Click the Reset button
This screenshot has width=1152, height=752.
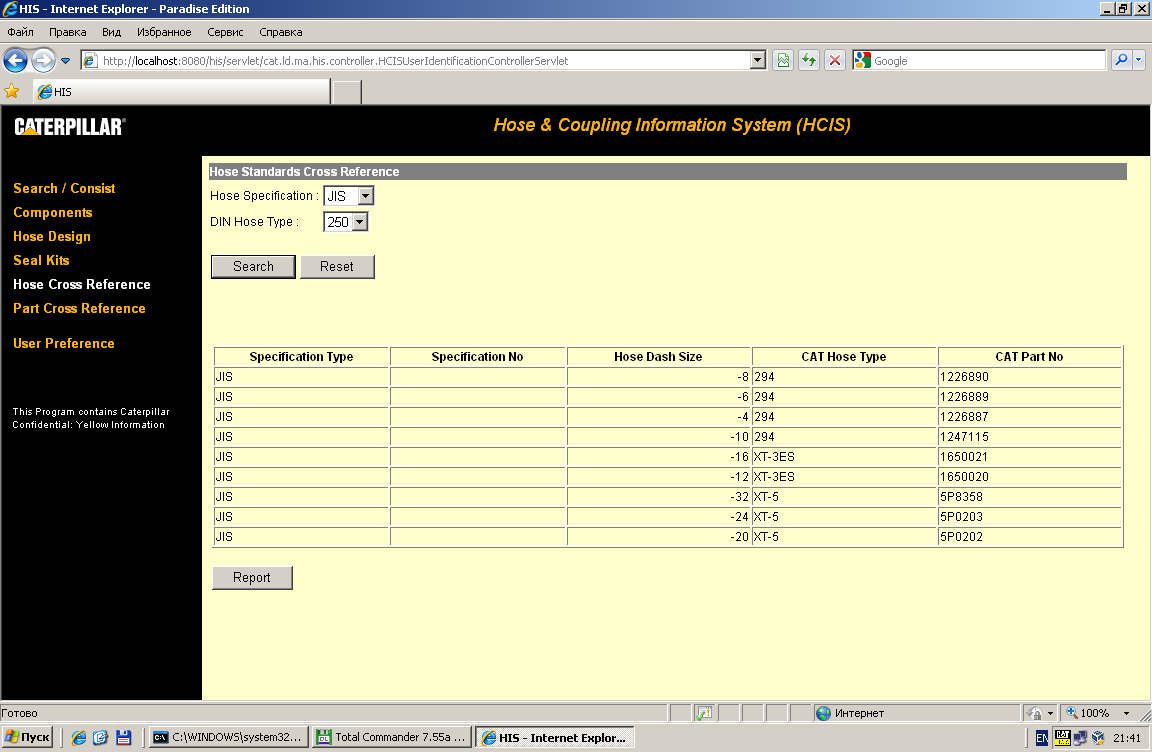coord(336,267)
